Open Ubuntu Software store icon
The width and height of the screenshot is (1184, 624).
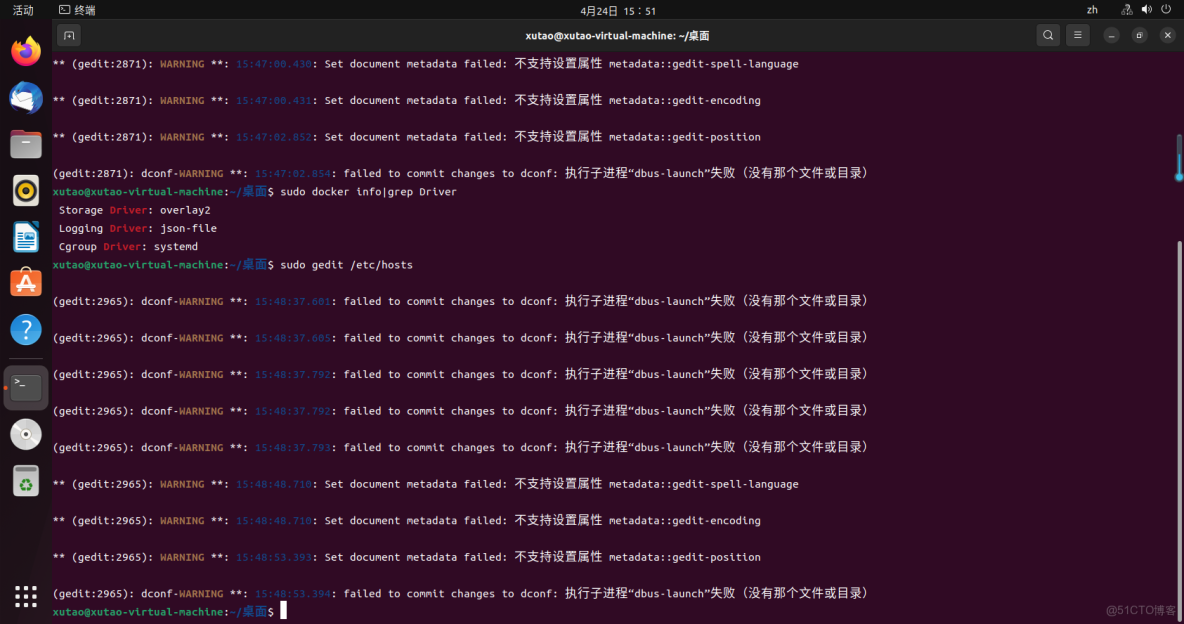pos(26,283)
